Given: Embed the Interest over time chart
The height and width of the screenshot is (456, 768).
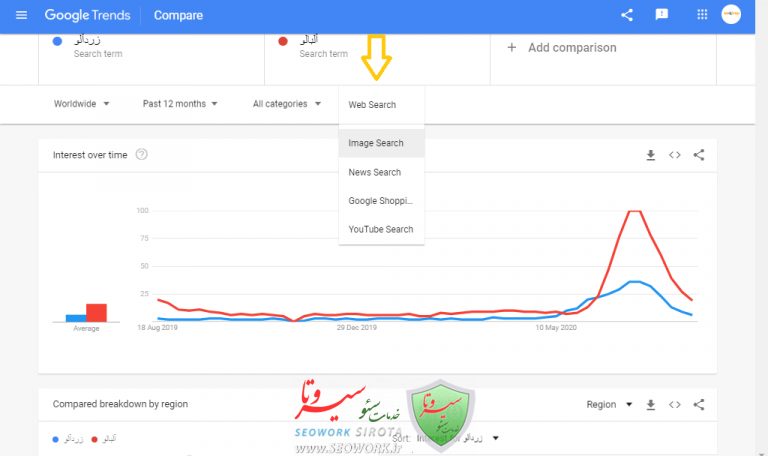Looking at the screenshot, I should [675, 155].
